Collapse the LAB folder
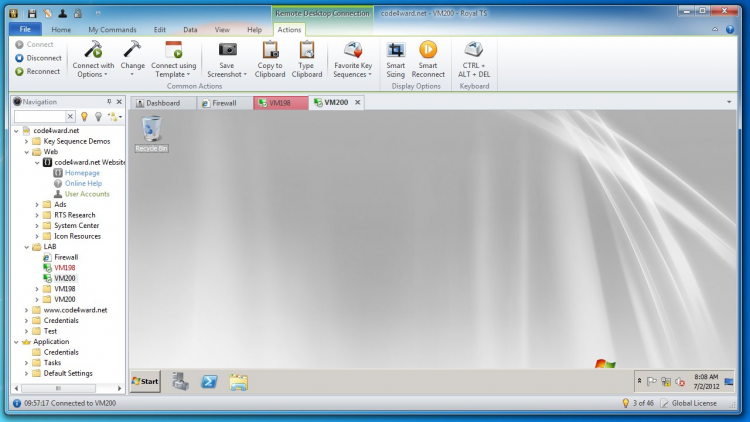750x422 pixels. click(x=27, y=246)
